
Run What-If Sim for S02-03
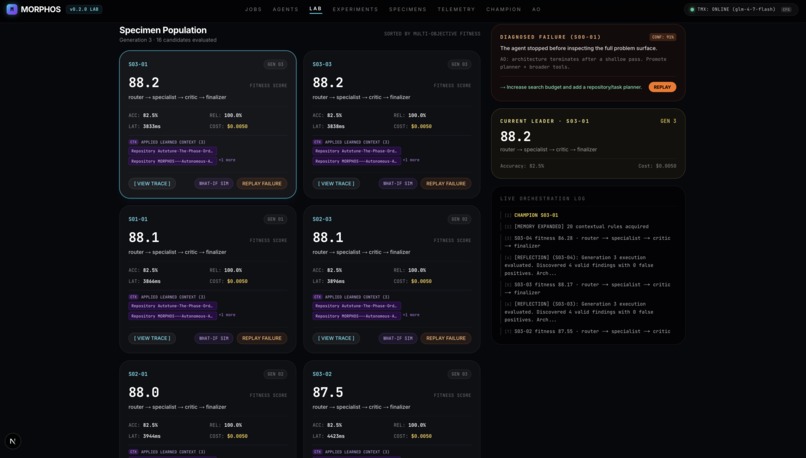click(x=398, y=338)
